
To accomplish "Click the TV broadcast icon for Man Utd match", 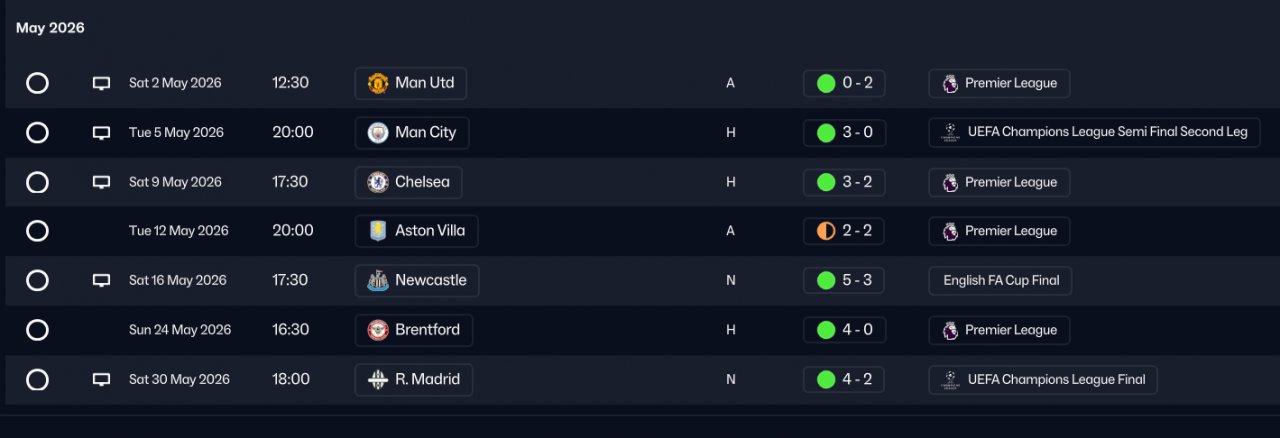I will 101,83.
